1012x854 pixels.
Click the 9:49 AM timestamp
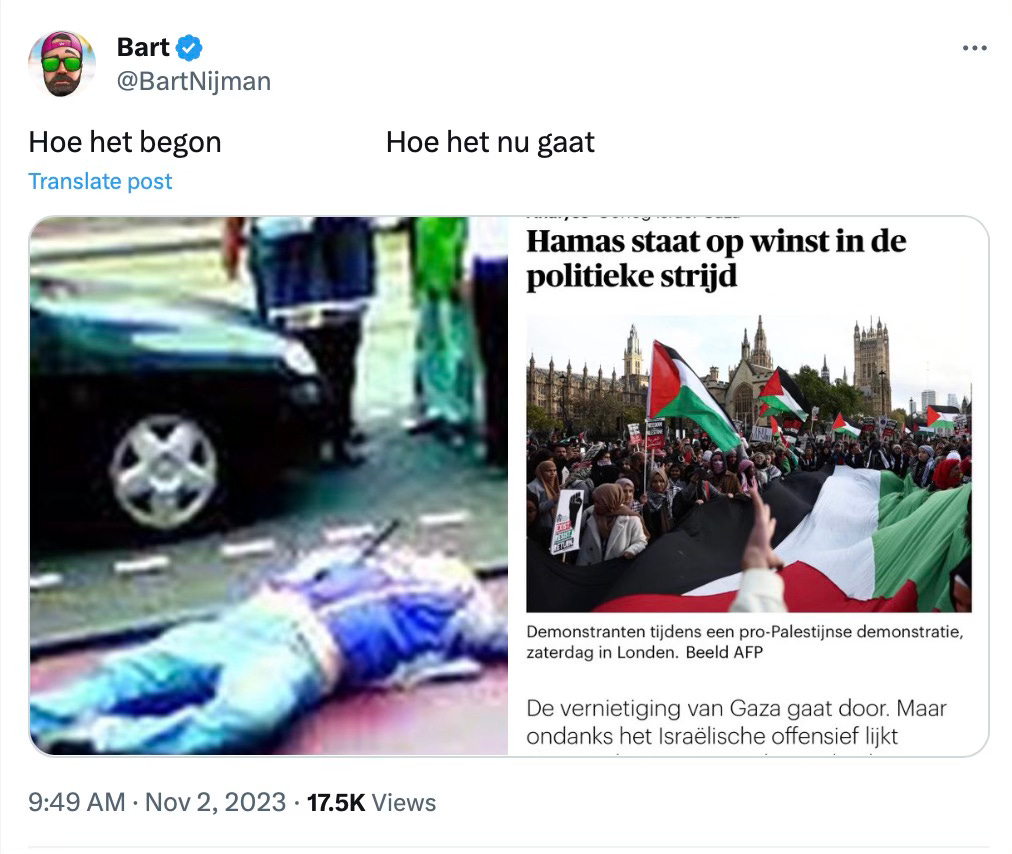(x=77, y=802)
